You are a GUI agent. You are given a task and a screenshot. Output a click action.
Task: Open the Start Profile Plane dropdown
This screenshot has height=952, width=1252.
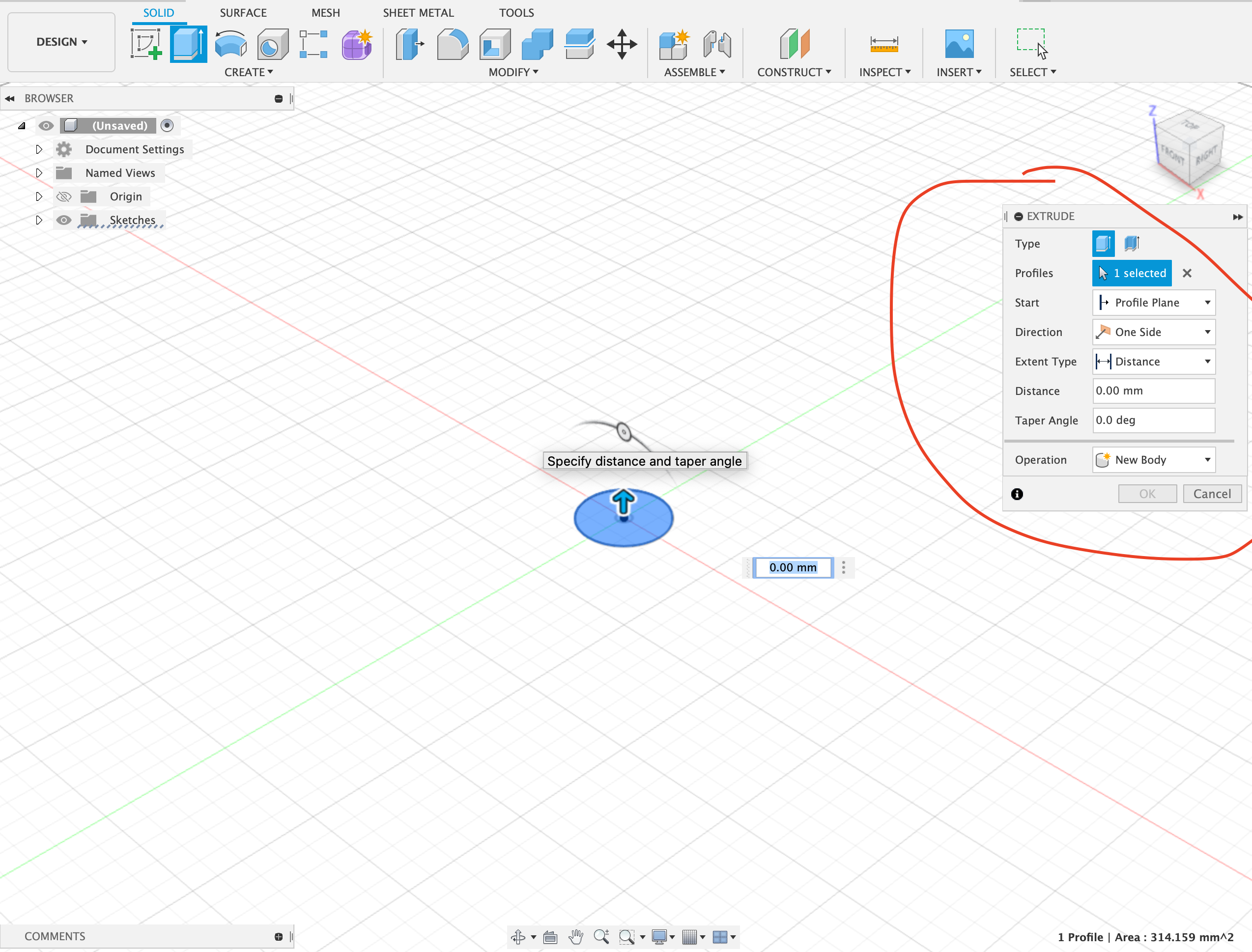(x=1153, y=303)
